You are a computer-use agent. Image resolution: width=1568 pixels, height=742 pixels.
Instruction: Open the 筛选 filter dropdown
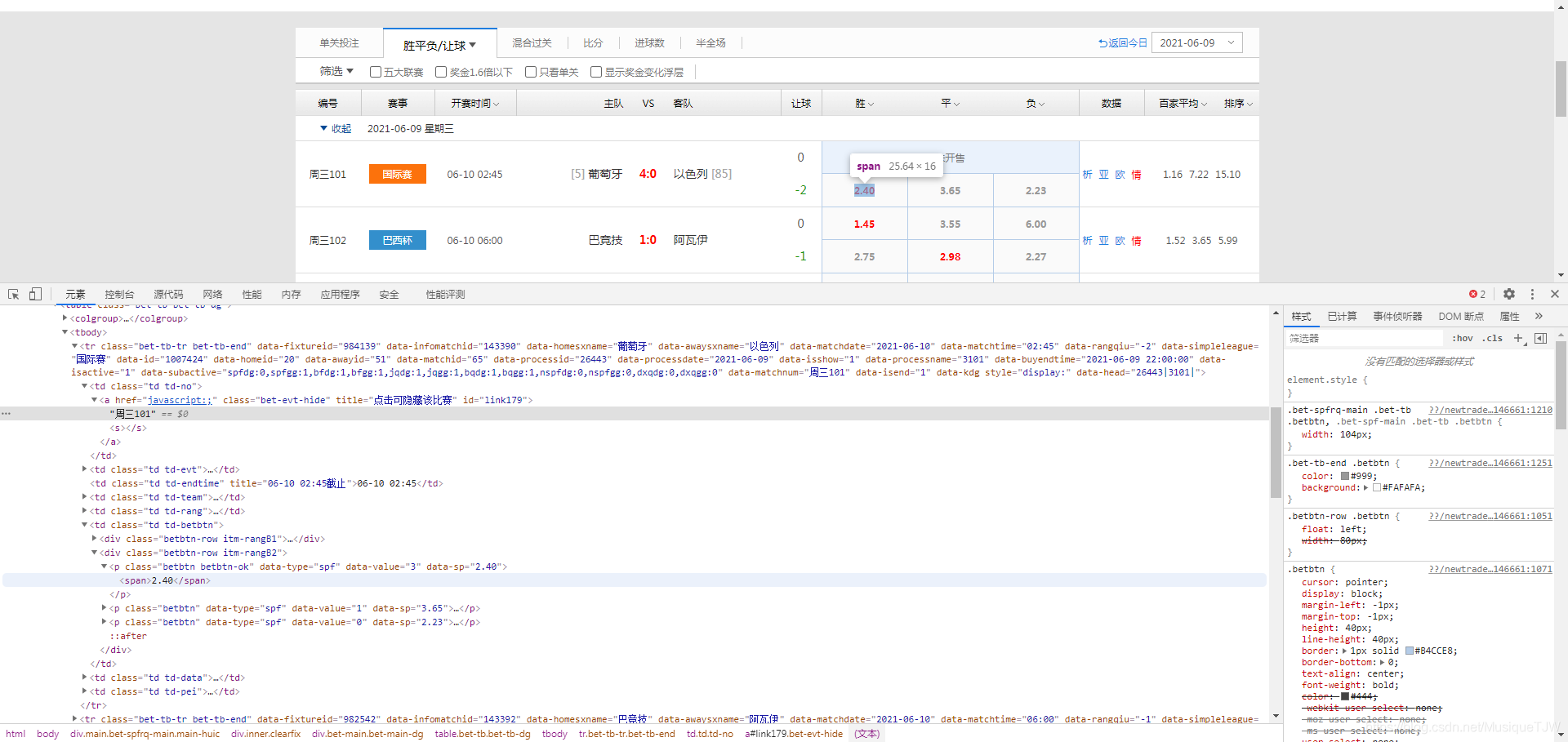pos(336,71)
